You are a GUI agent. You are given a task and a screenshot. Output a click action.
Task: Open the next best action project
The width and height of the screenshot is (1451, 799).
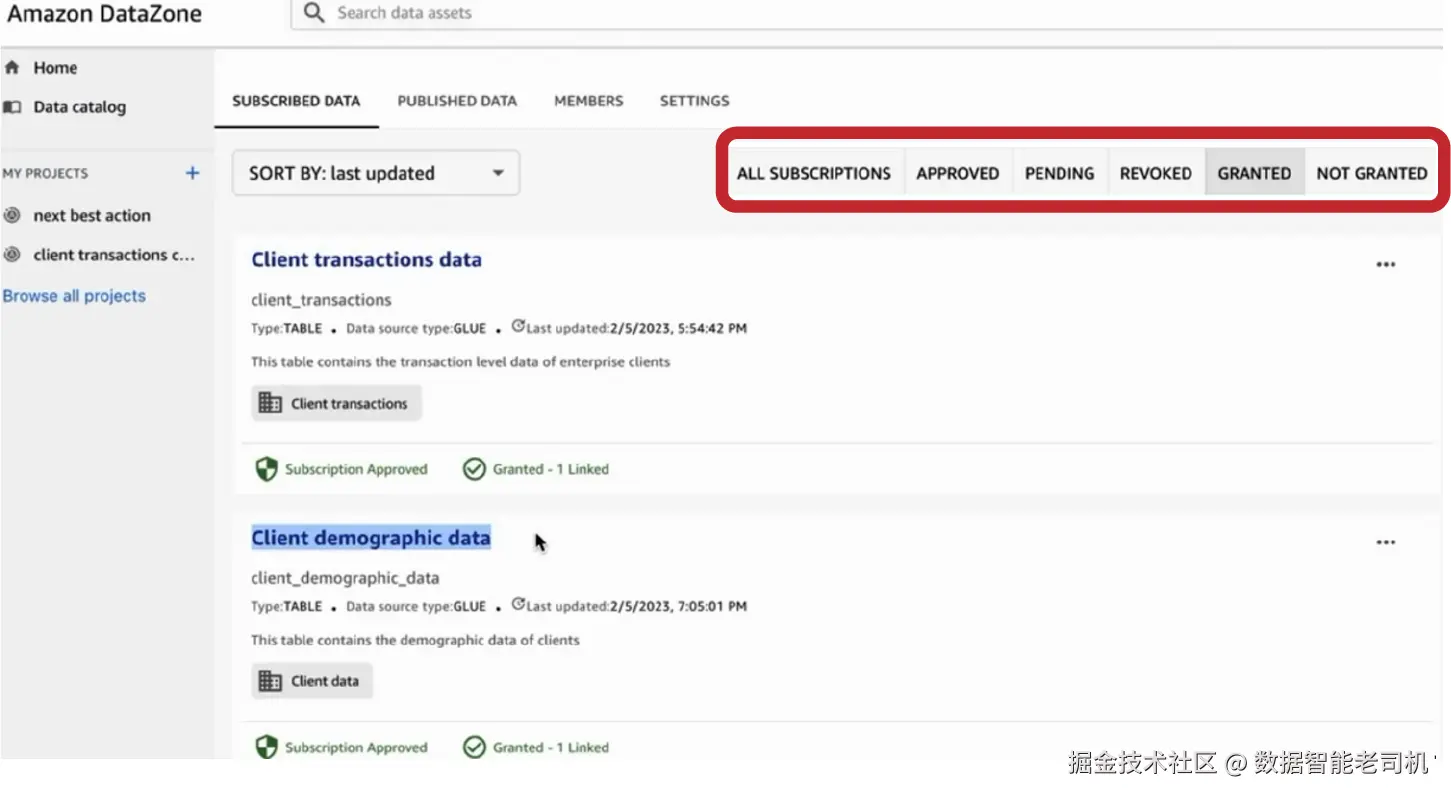(x=92, y=215)
